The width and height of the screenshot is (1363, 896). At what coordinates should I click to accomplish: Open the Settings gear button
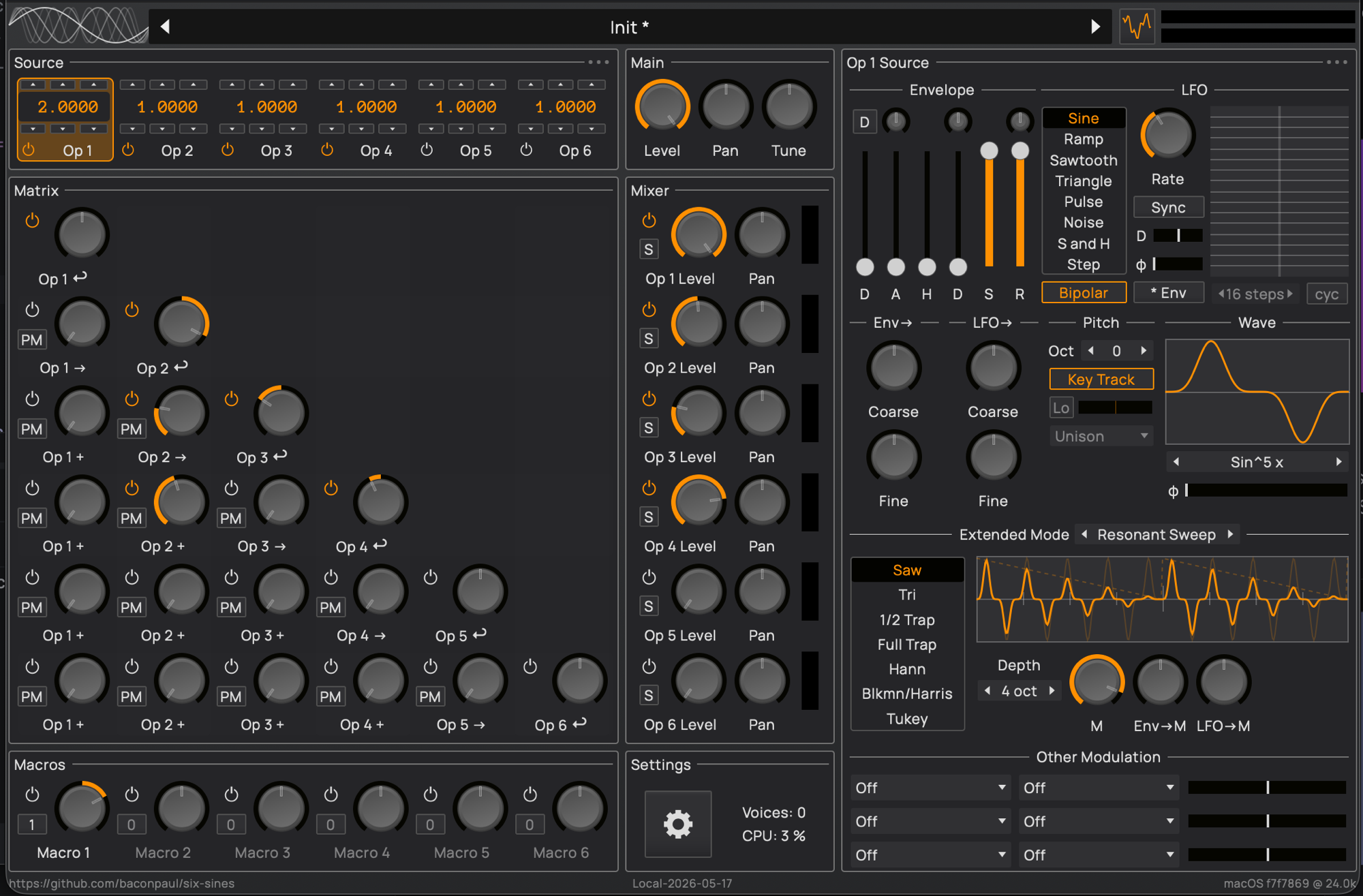click(678, 824)
